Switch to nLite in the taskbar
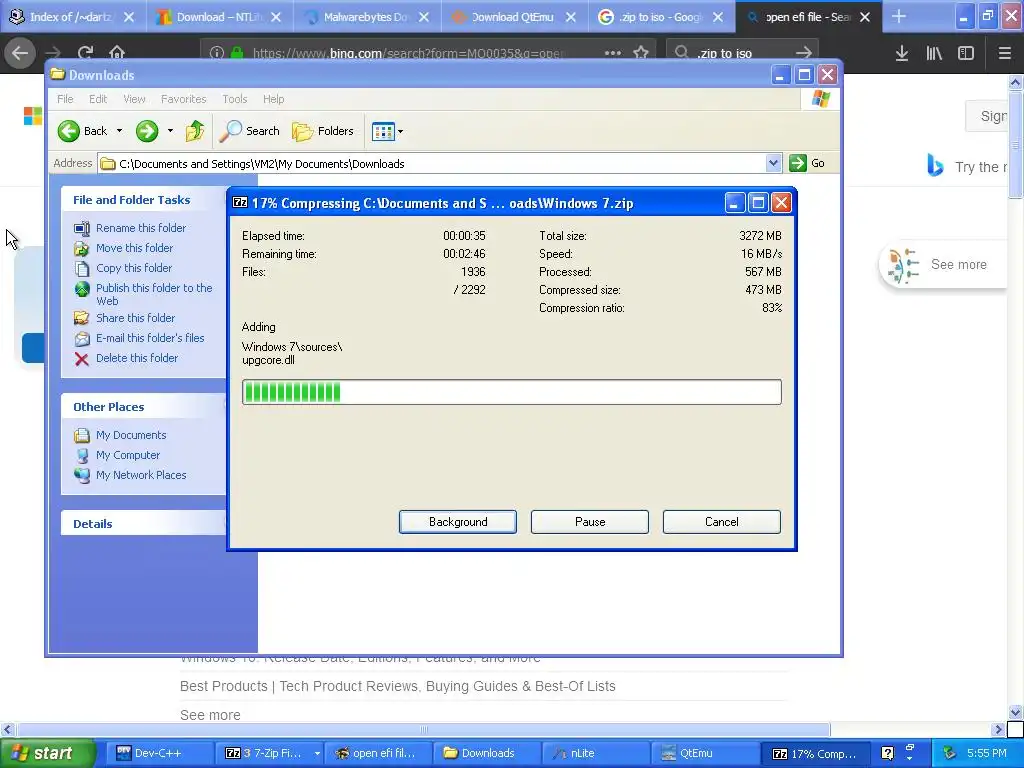 tap(596, 754)
